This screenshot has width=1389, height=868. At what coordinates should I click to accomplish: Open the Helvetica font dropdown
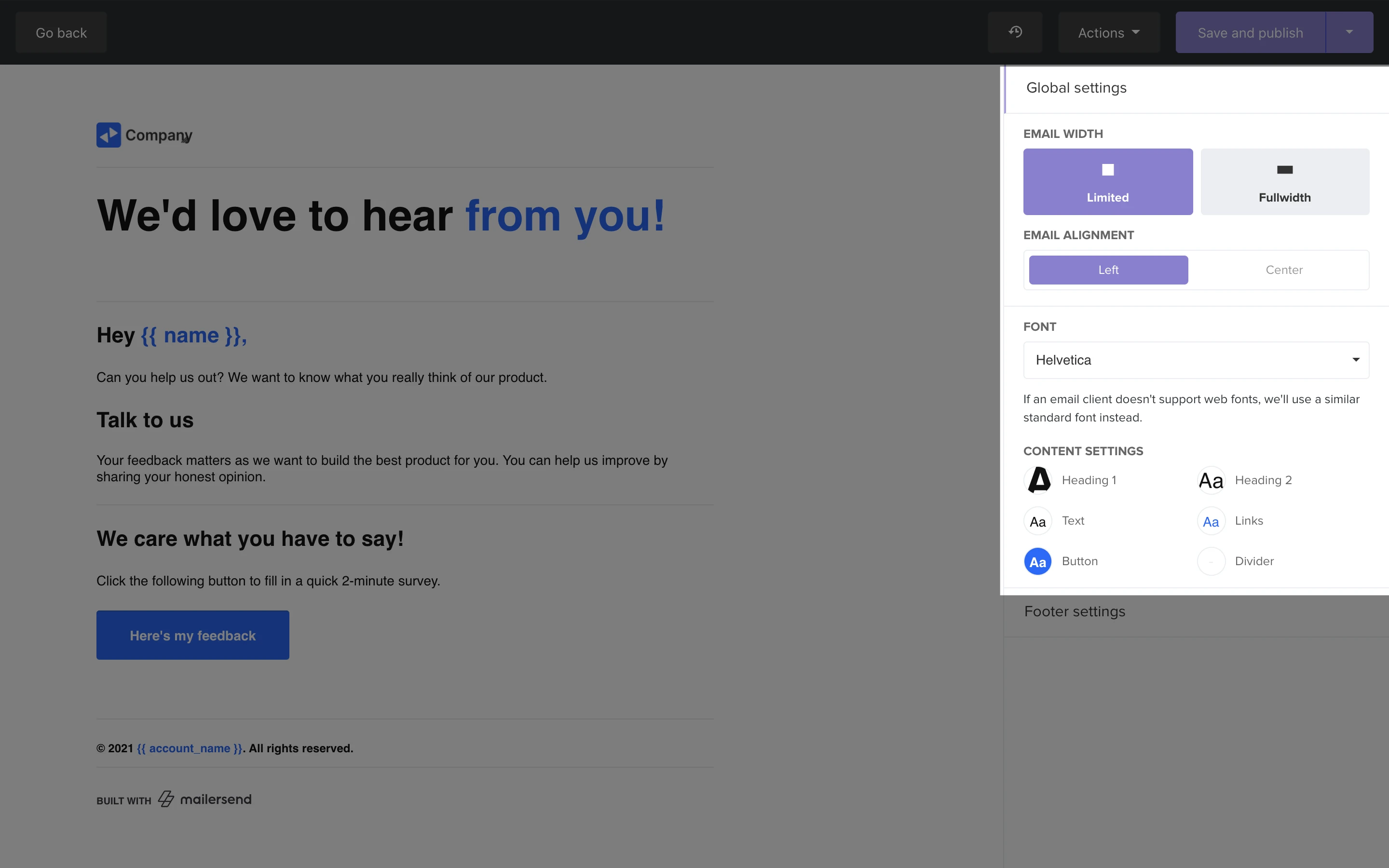[x=1196, y=360]
